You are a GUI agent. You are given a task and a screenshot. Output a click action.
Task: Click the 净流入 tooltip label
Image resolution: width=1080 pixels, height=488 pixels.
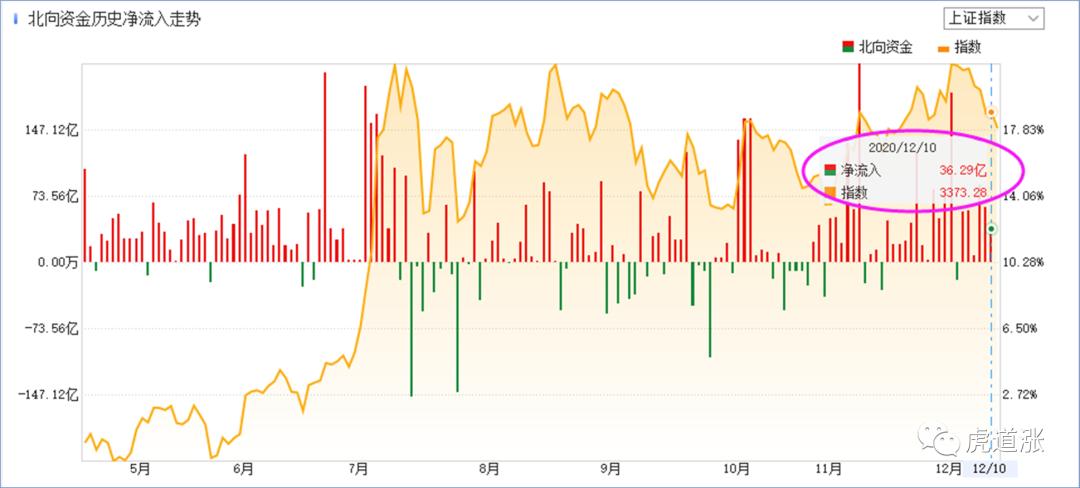pos(860,170)
